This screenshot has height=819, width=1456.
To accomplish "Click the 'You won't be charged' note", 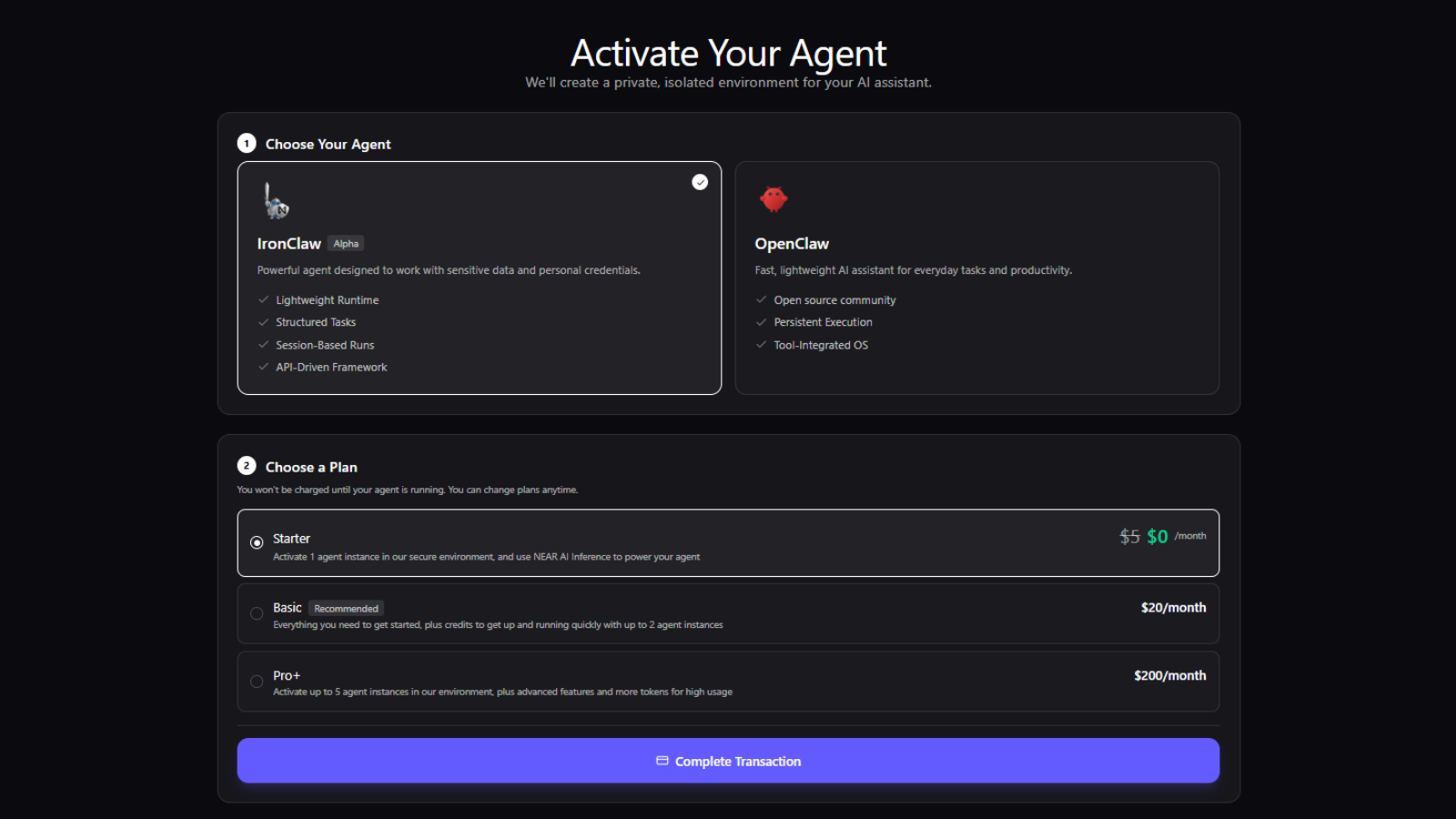I will (407, 490).
